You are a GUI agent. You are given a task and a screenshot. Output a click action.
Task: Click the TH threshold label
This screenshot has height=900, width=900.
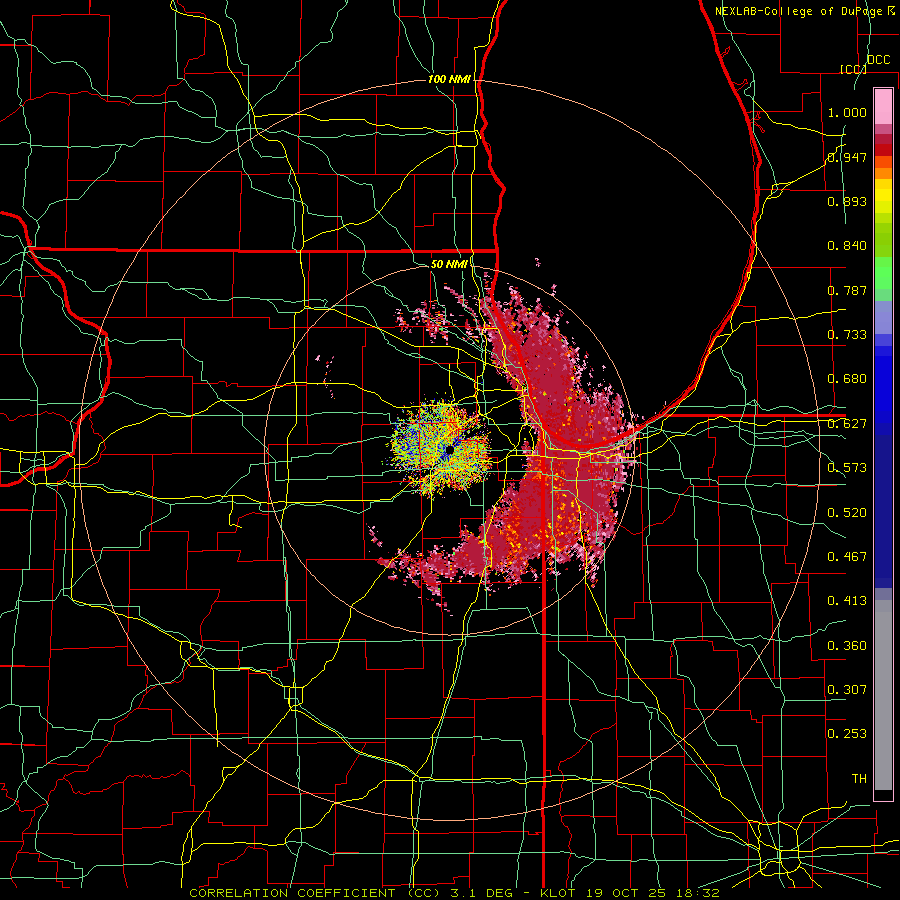pos(859,779)
